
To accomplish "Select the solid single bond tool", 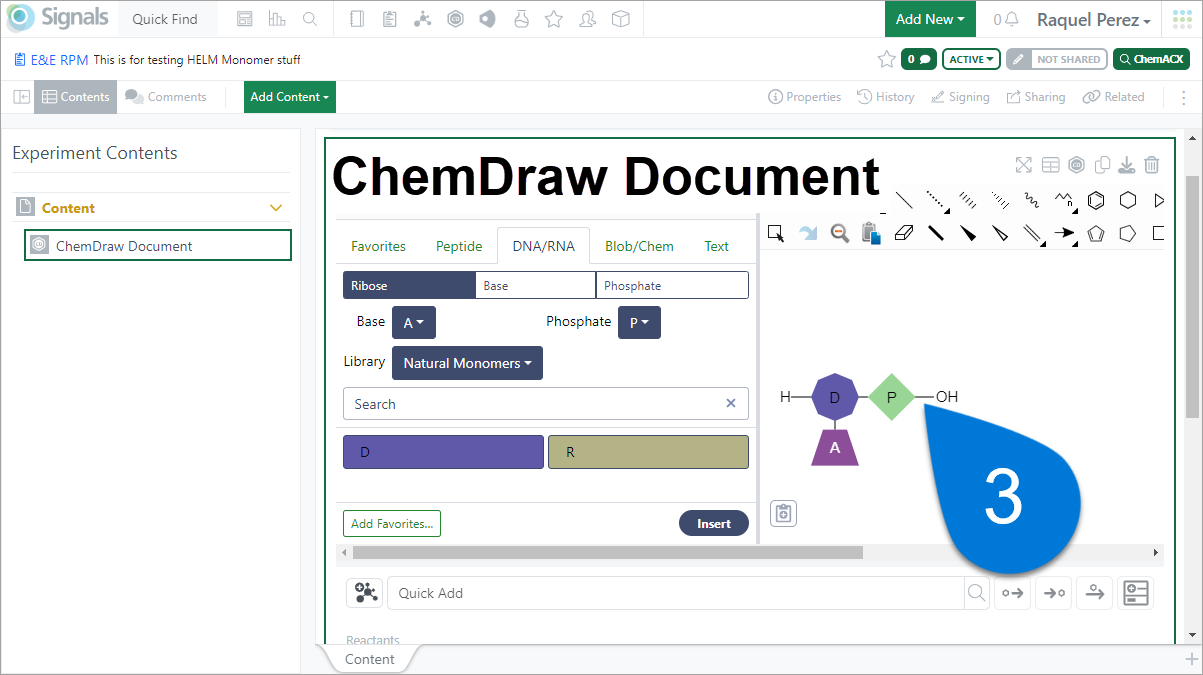I will click(904, 200).
